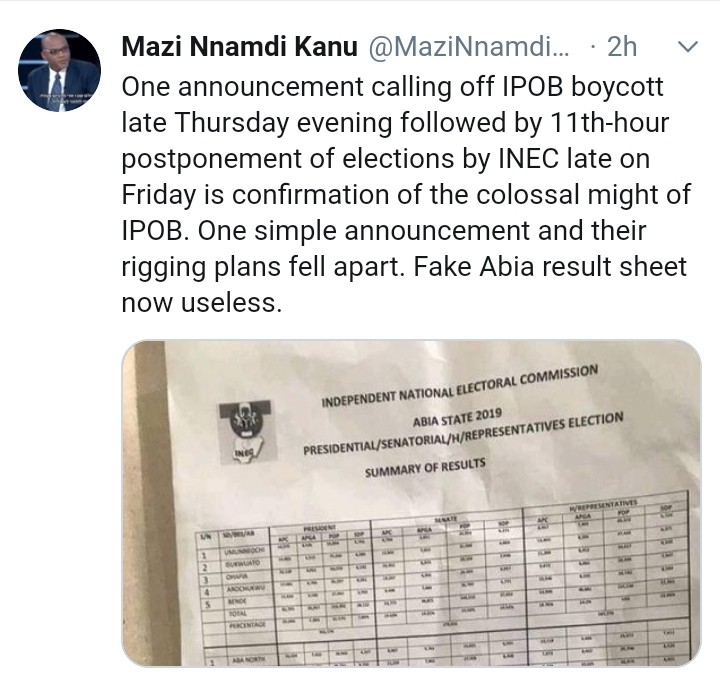
Task: Click the 2h tweet timestamp
Action: [x=621, y=46]
